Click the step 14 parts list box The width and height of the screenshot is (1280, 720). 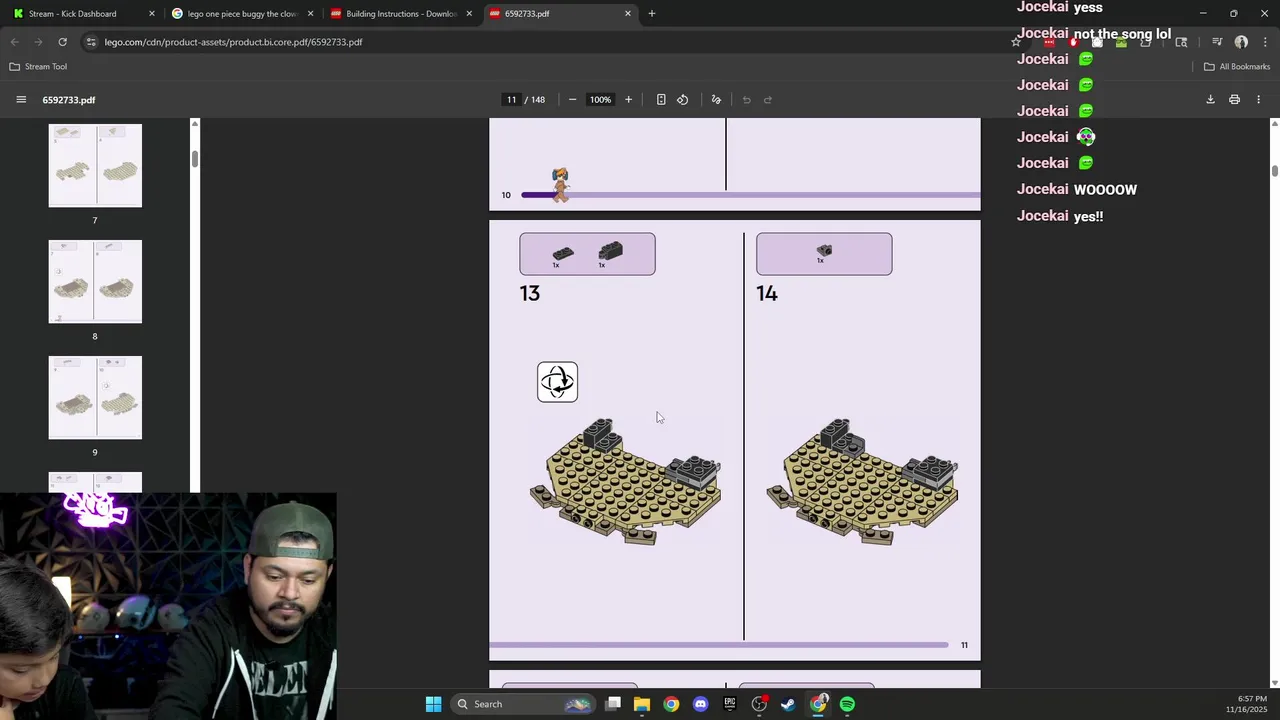[824, 254]
